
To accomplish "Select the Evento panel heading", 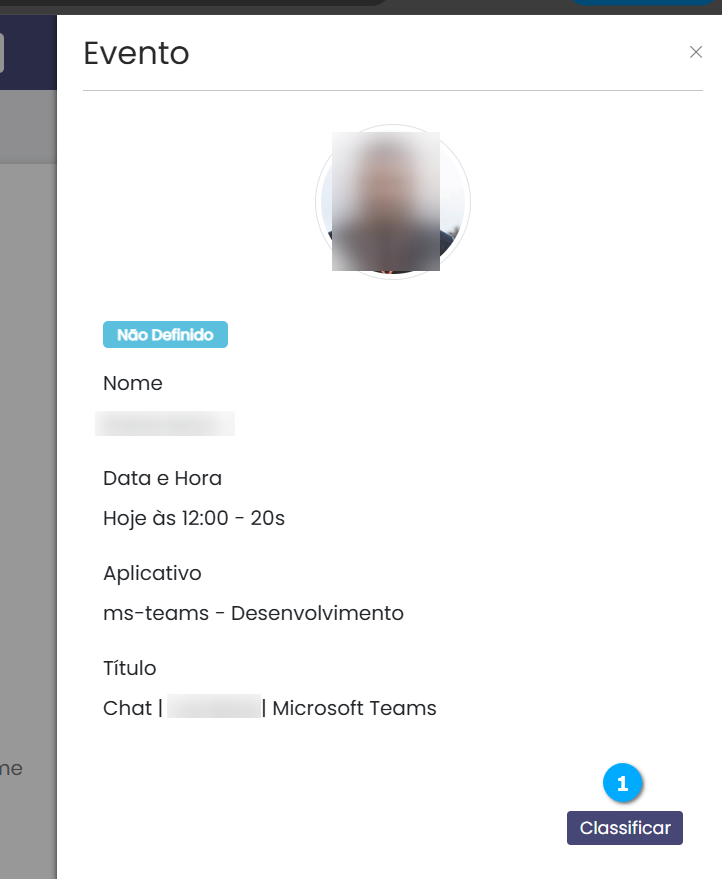I will (136, 53).
